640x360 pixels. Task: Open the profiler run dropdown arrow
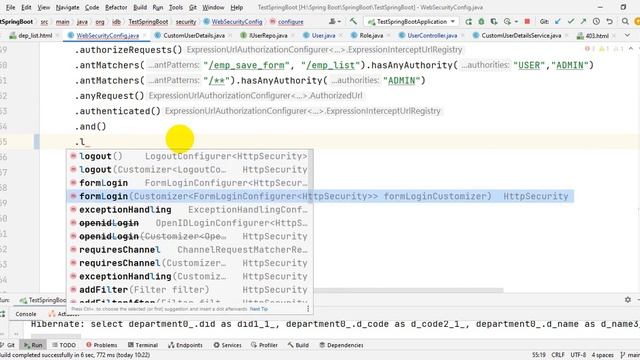click(x=516, y=22)
